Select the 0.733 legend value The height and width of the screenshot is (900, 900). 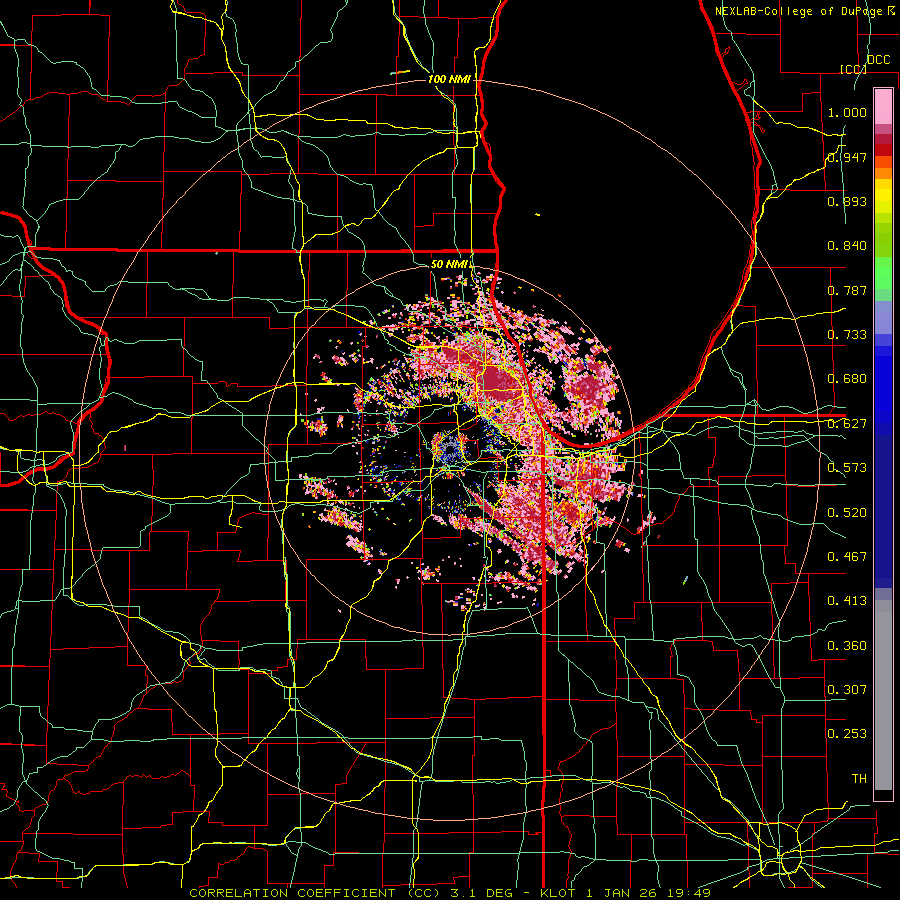coord(847,335)
